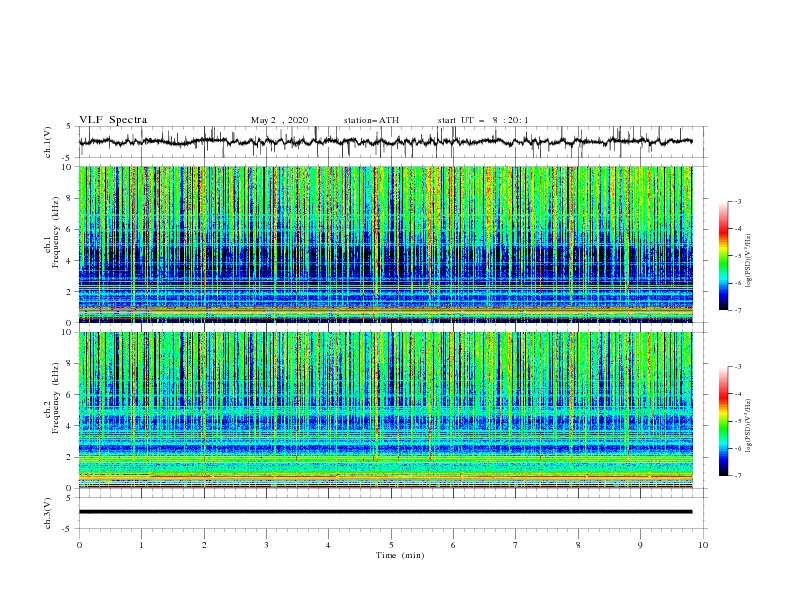The image size is (792, 612).
Task: Click time axis tick label "8"
Action: tap(578, 545)
